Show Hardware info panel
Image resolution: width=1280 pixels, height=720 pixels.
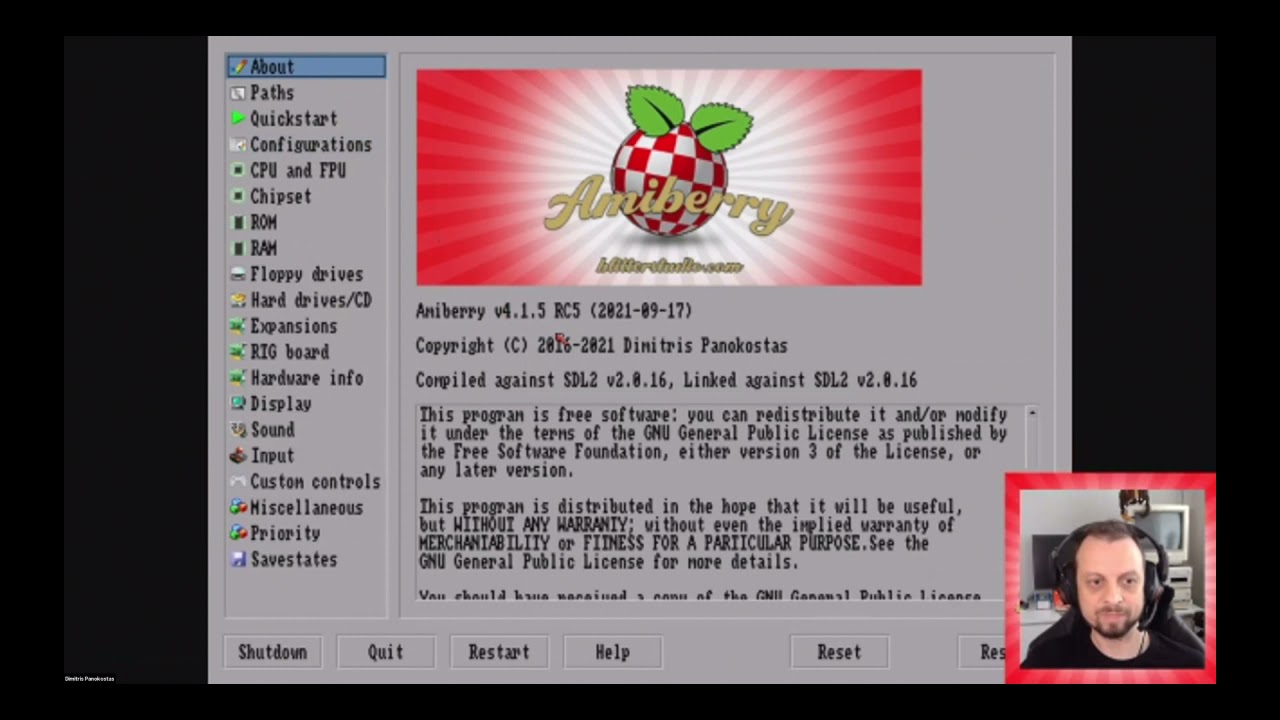(306, 378)
